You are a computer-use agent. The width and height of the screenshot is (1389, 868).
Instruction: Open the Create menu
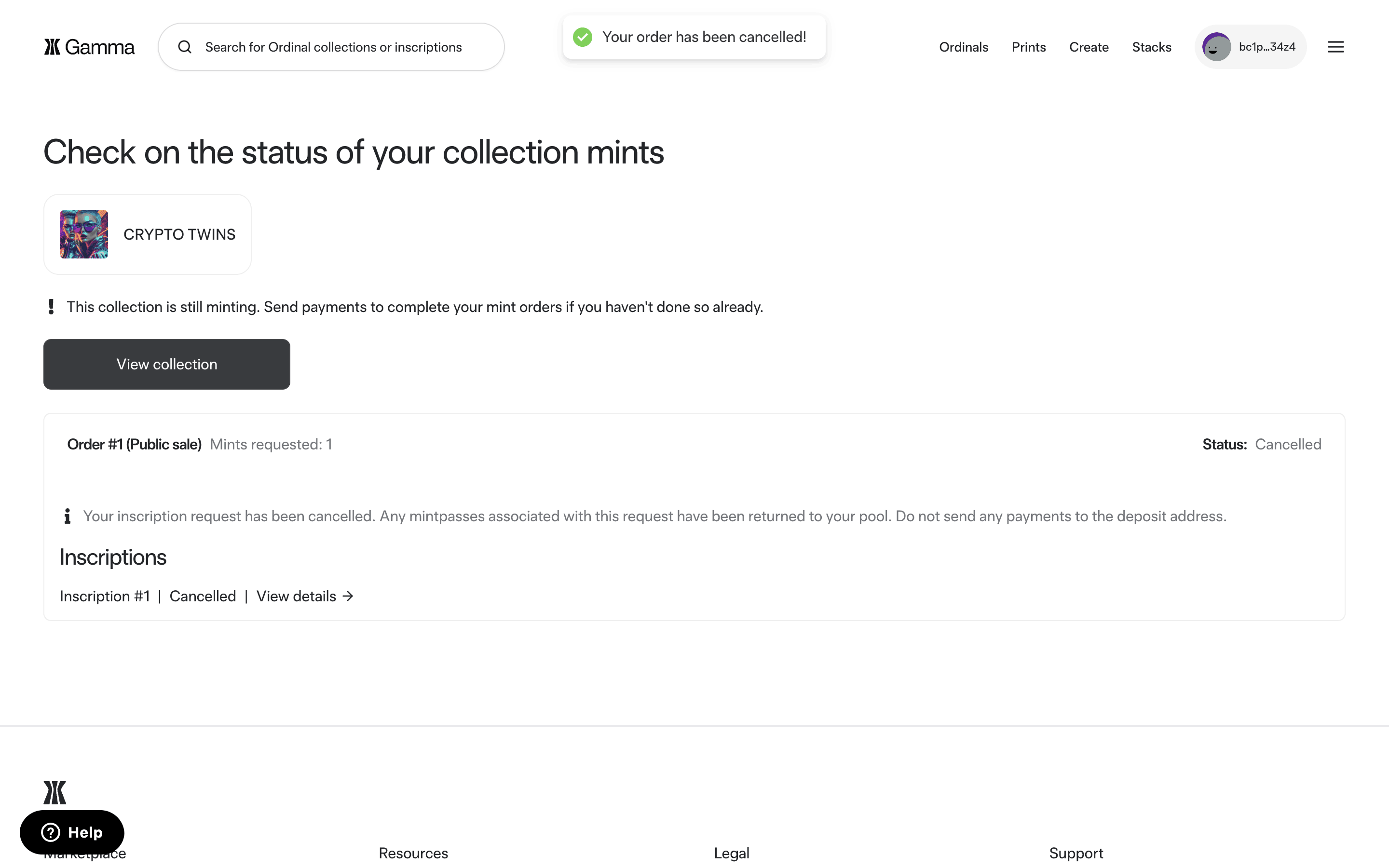1088,47
